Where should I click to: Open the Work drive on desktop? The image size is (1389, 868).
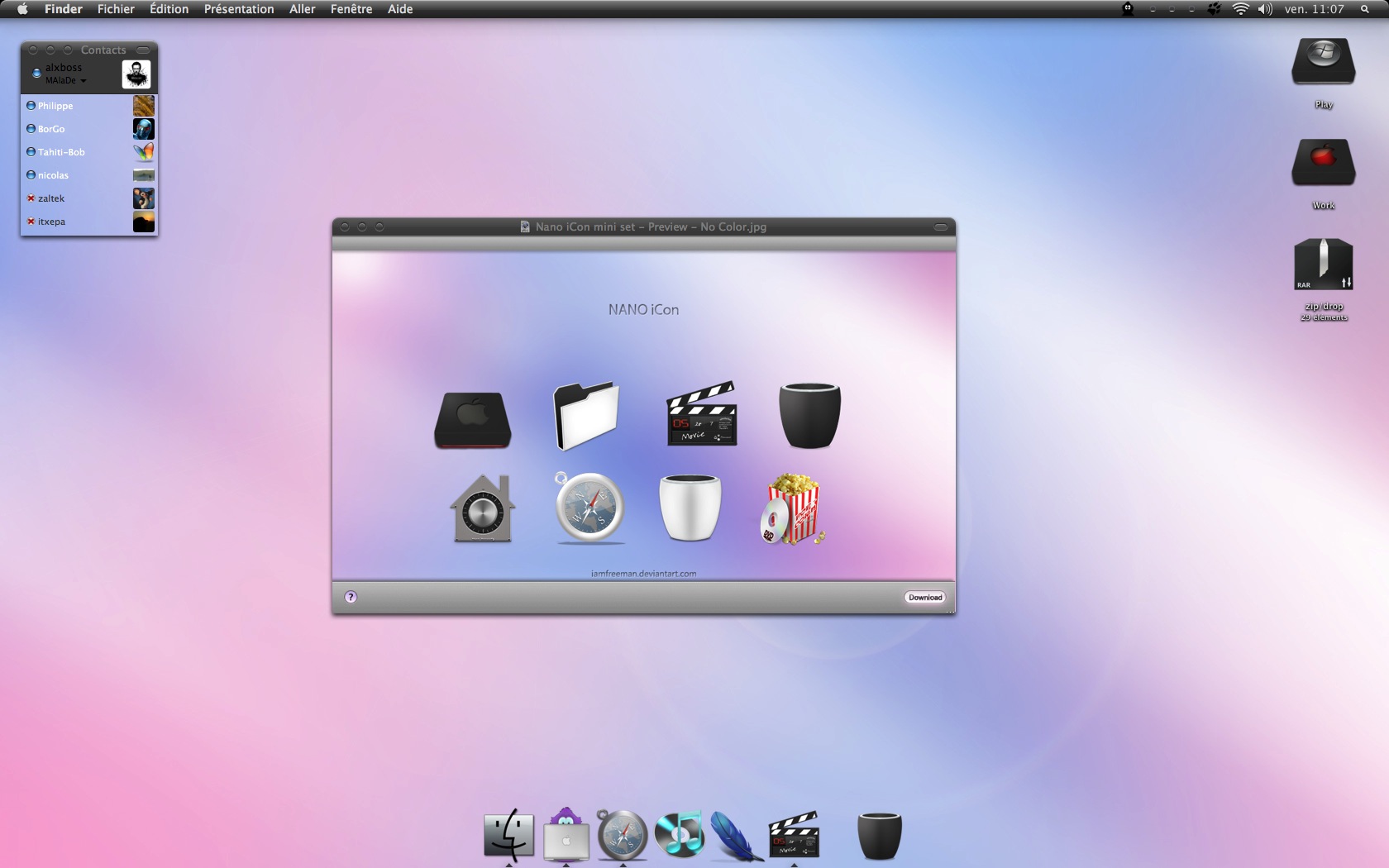(x=1324, y=163)
